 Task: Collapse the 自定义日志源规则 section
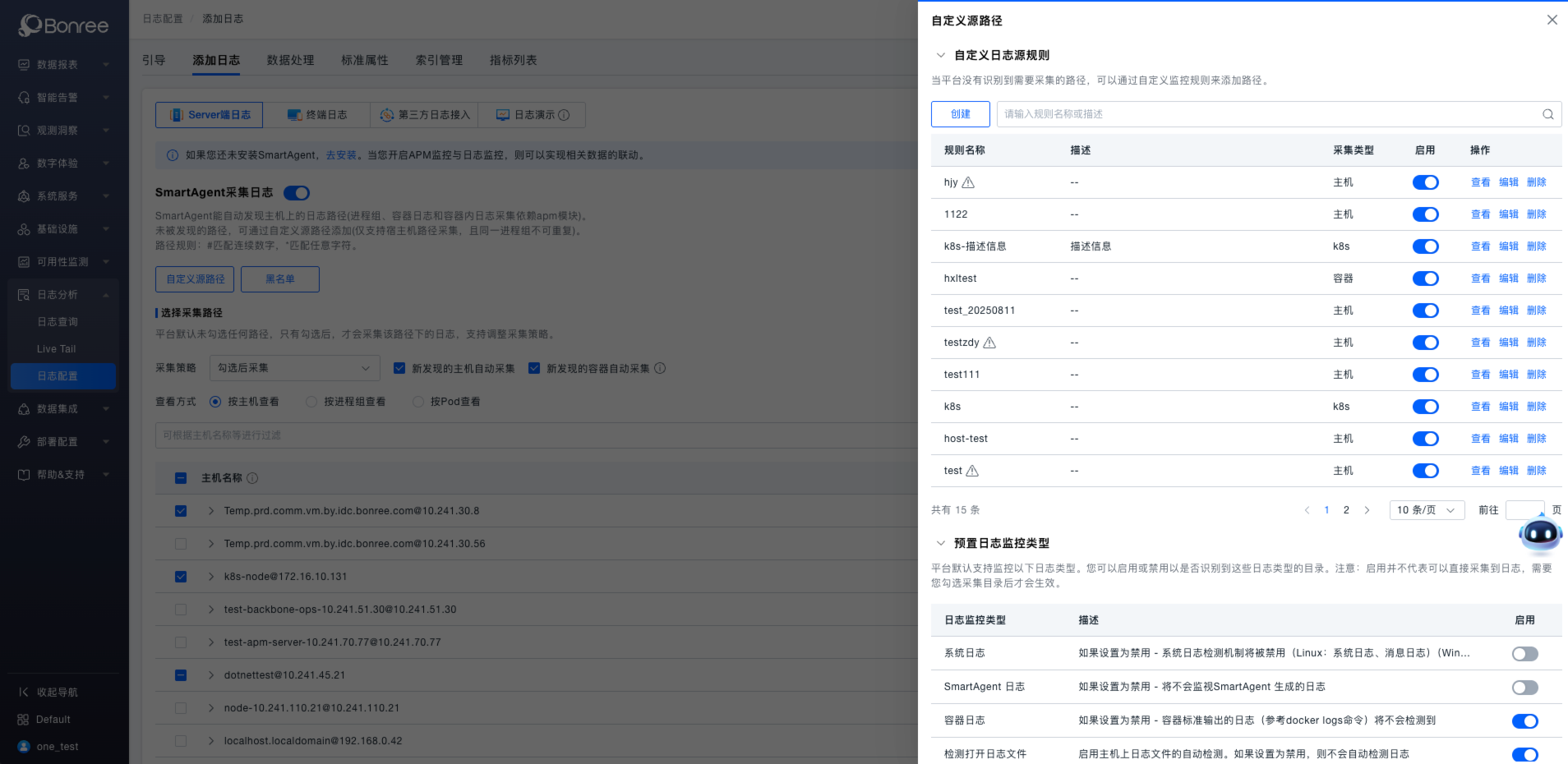click(941, 55)
